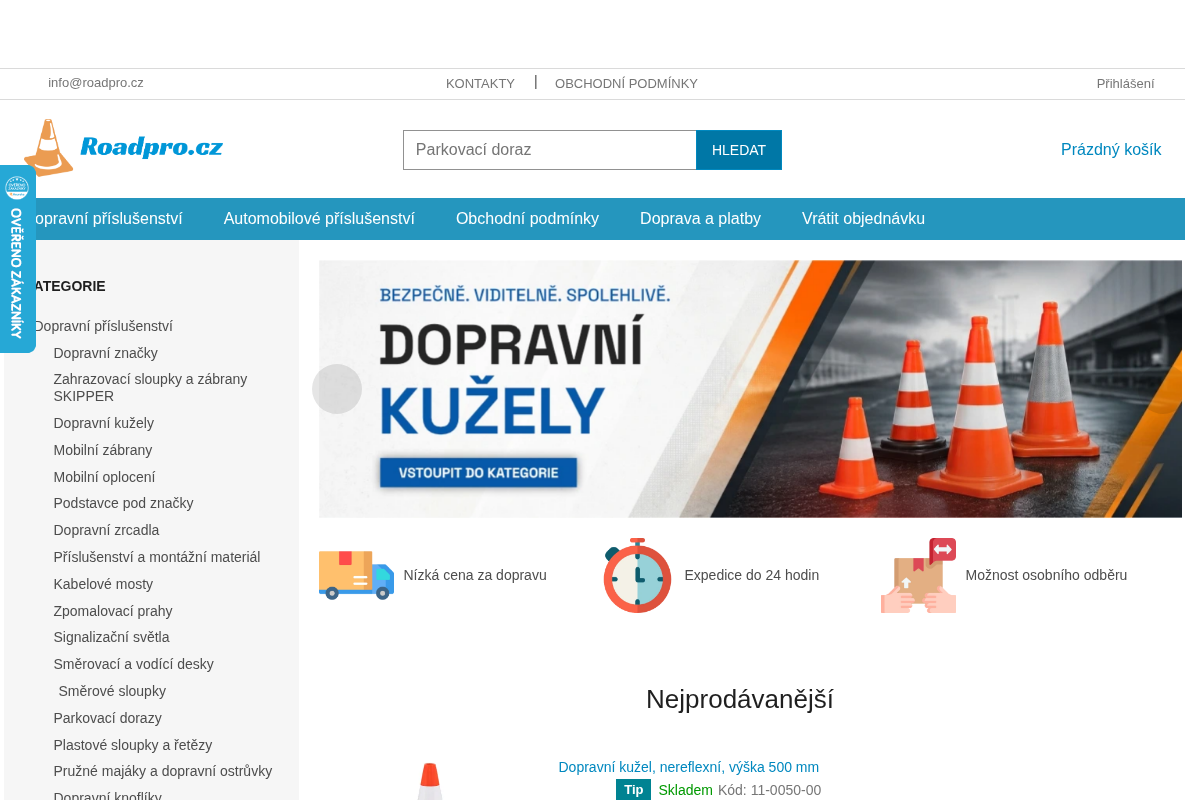Click the Roadpro.cz cone logo

coord(123,148)
